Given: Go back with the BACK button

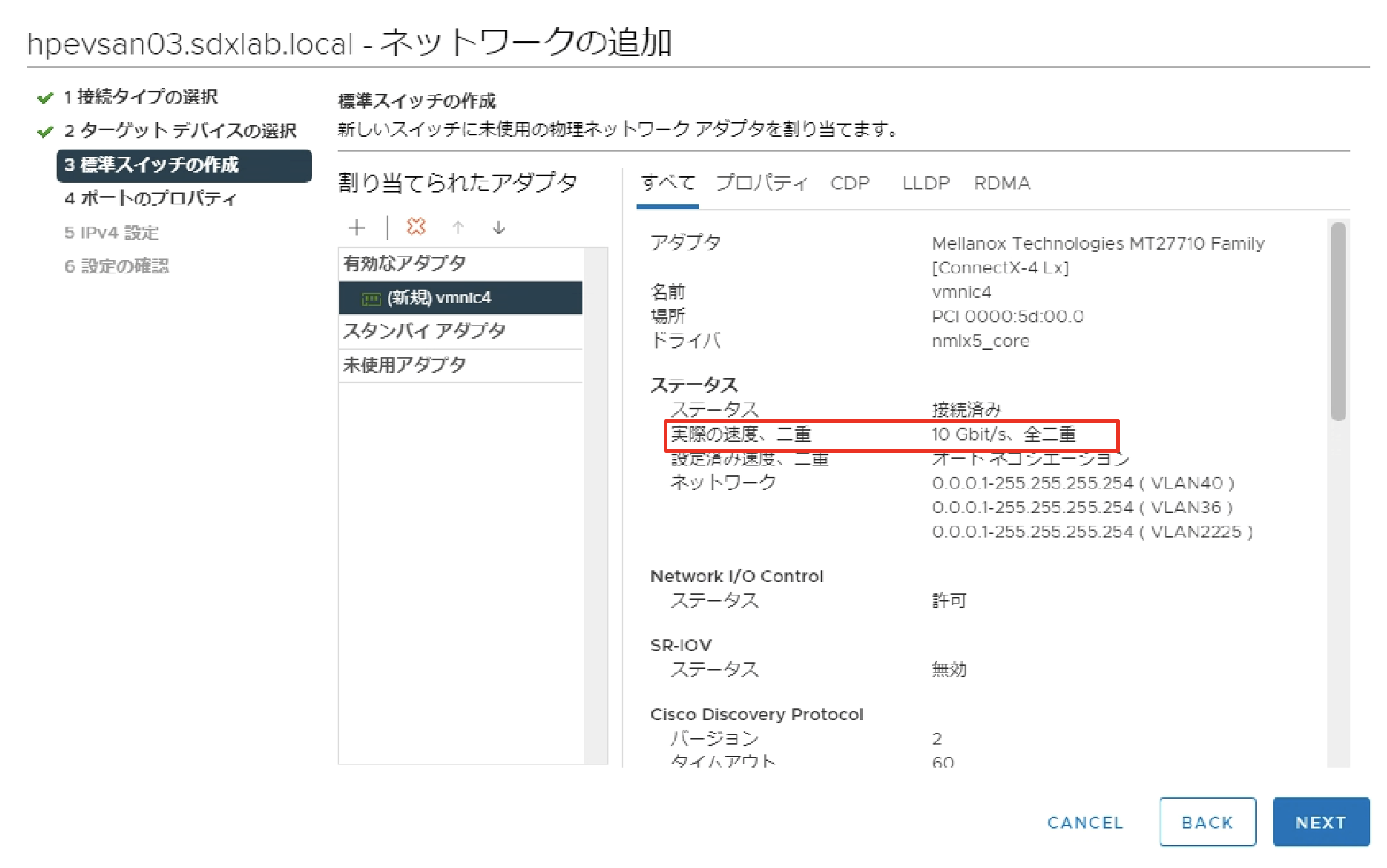Looking at the screenshot, I should [1207, 822].
